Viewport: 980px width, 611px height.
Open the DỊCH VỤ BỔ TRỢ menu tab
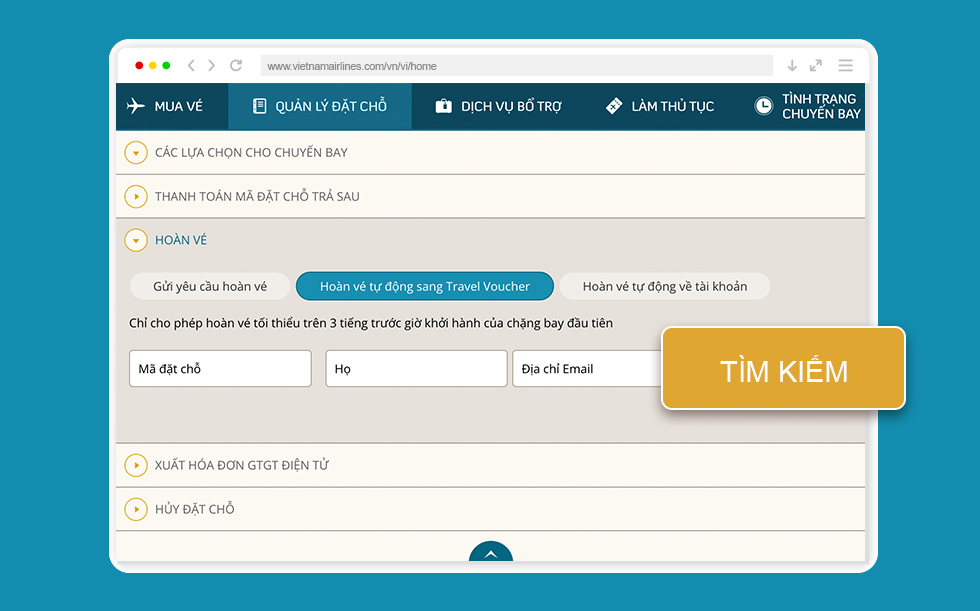coord(498,106)
